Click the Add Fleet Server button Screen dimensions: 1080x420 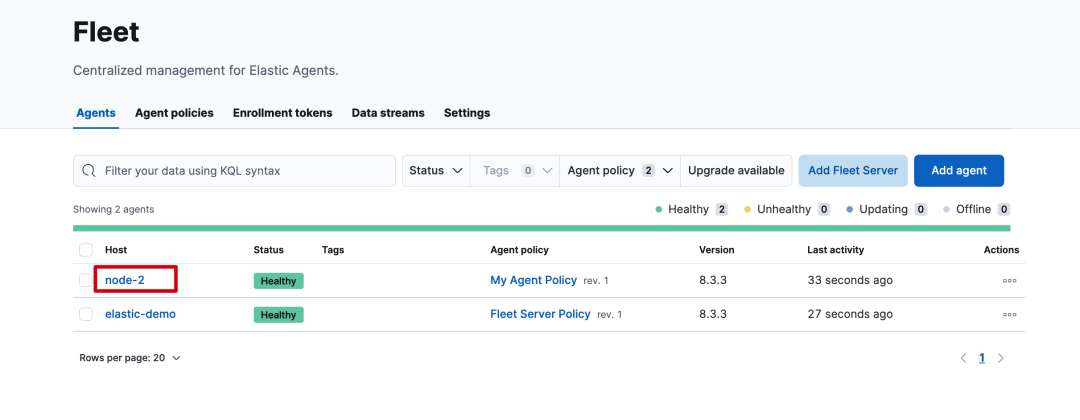852,171
